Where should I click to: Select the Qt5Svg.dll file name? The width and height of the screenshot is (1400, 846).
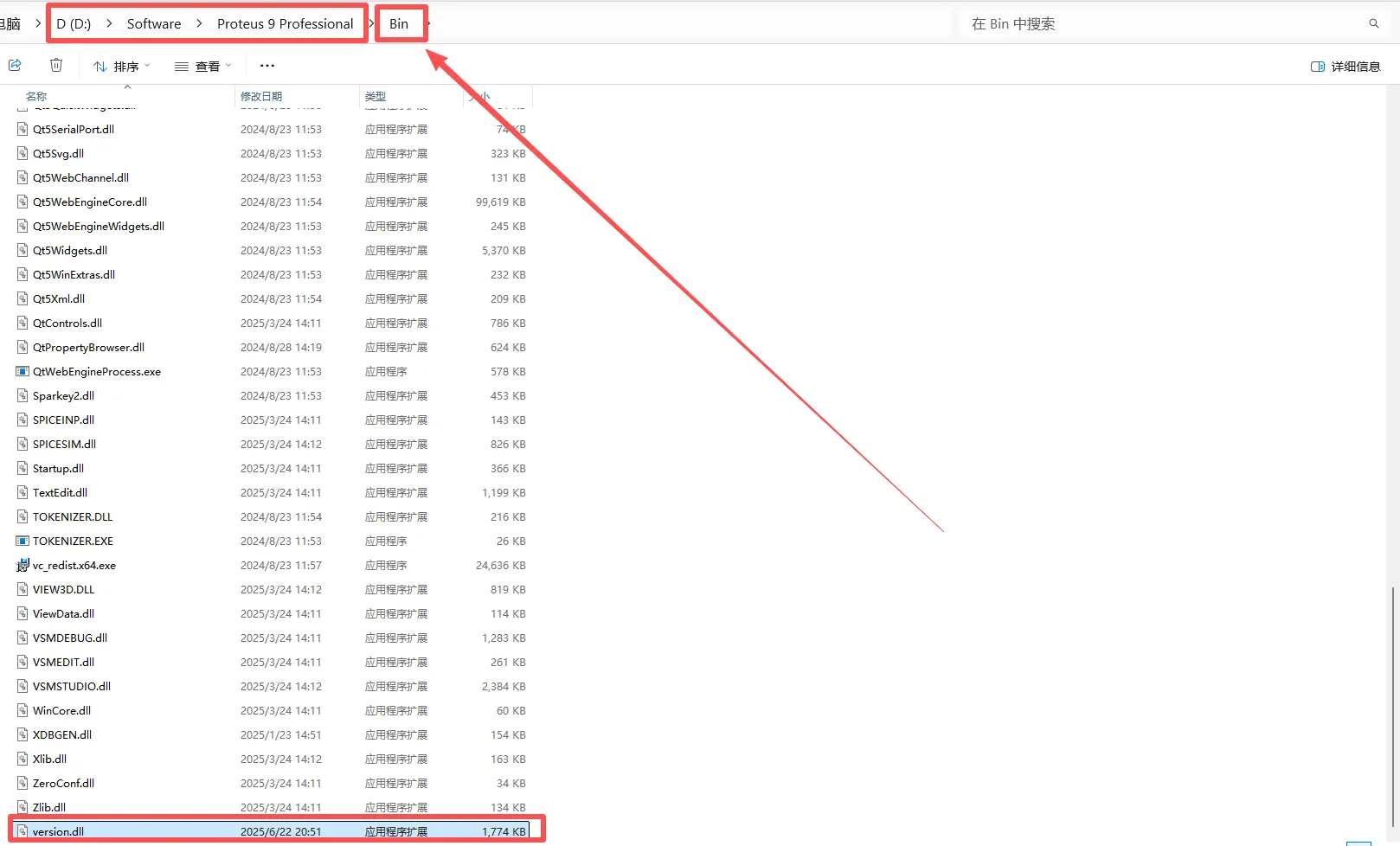click(x=58, y=153)
